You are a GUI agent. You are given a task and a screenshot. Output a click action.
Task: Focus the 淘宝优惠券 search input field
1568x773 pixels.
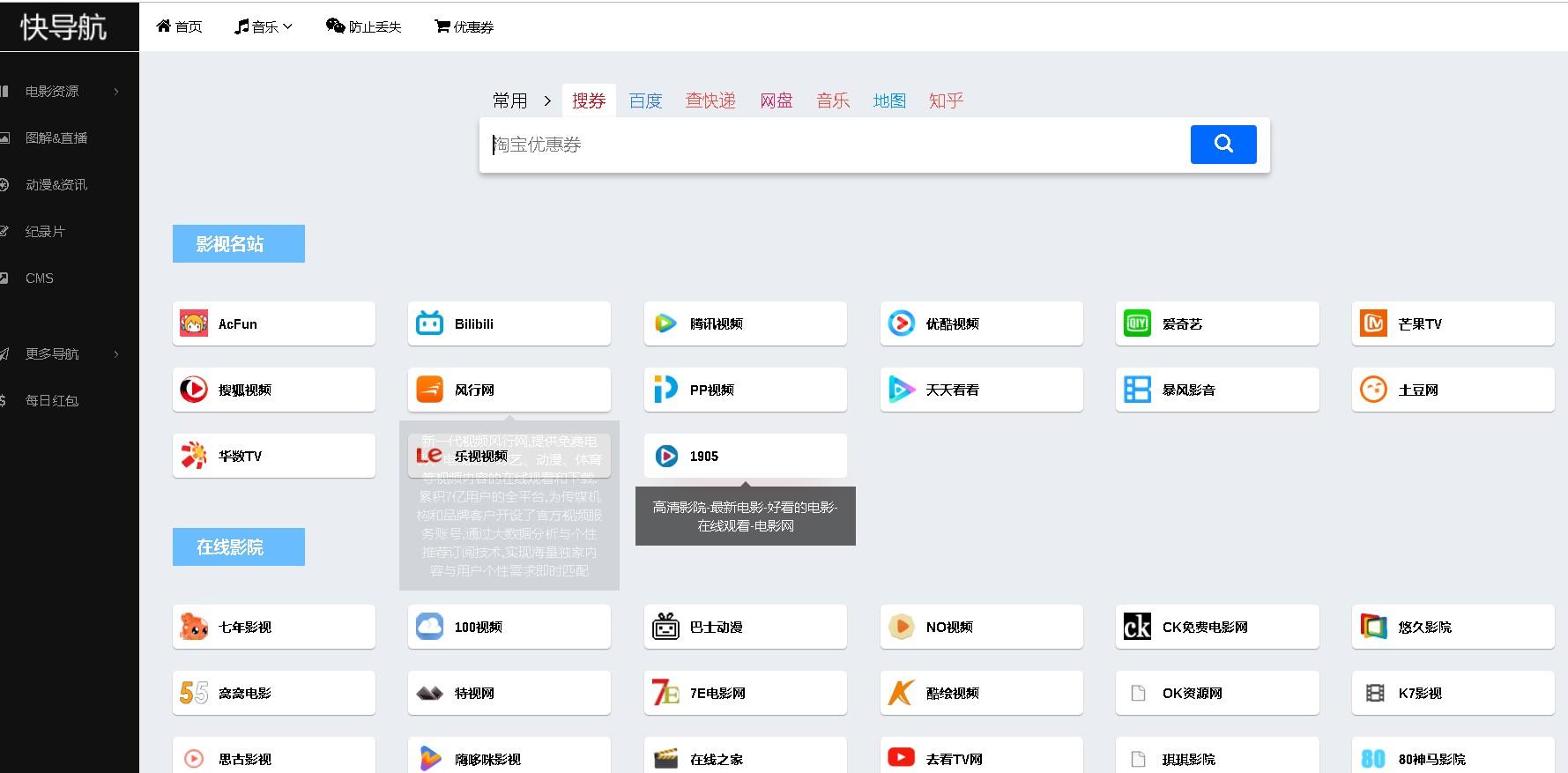[x=835, y=145]
